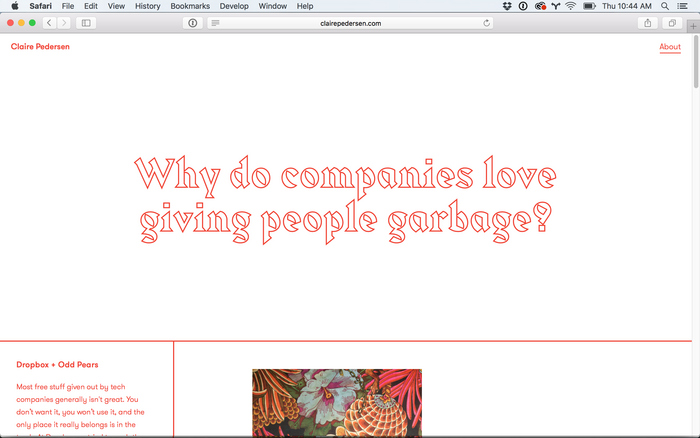700x438 pixels.
Task: Click the page's vertical scrollbar
Action: point(696,62)
